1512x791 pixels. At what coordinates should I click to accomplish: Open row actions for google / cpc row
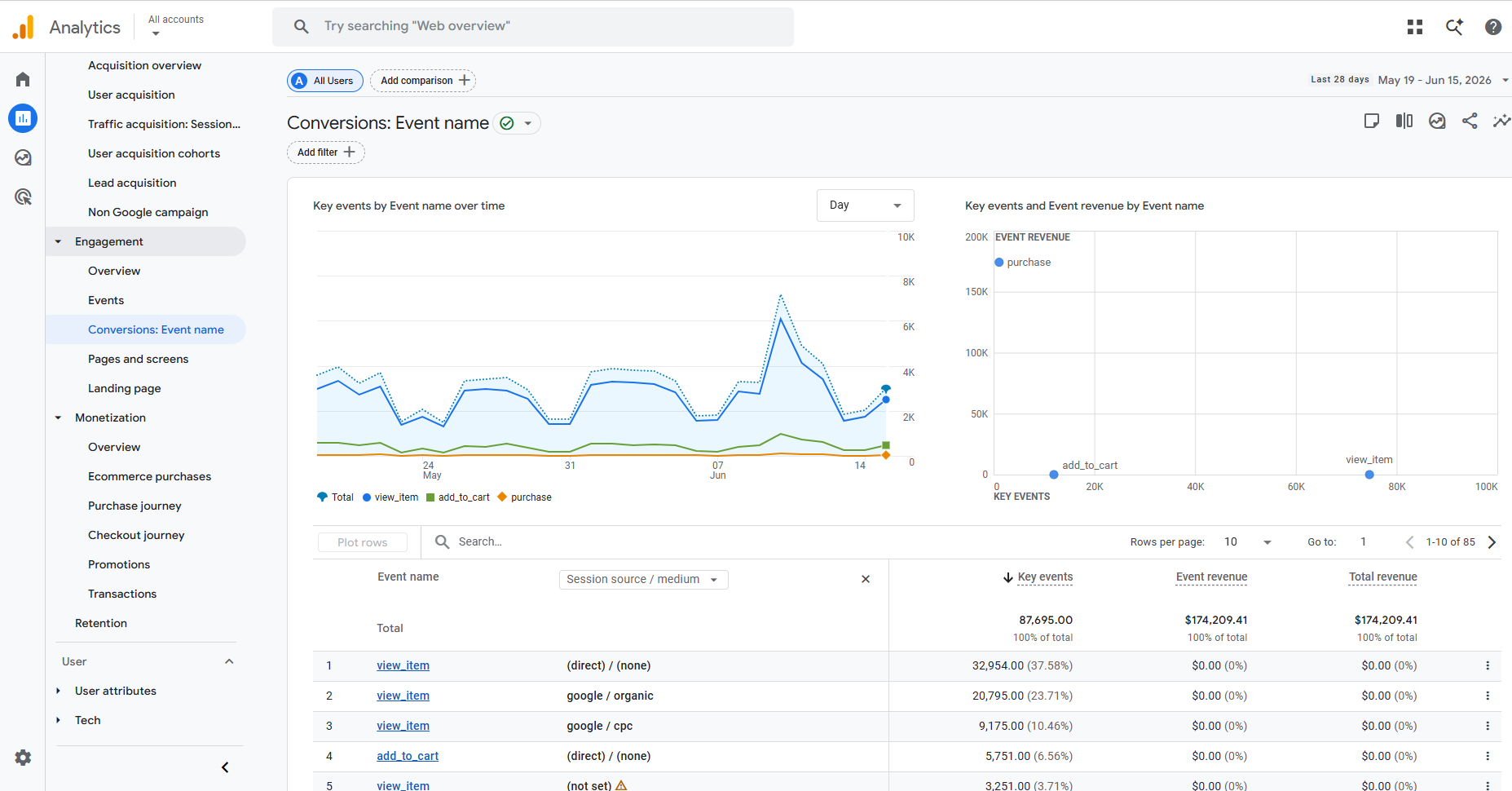click(1488, 726)
